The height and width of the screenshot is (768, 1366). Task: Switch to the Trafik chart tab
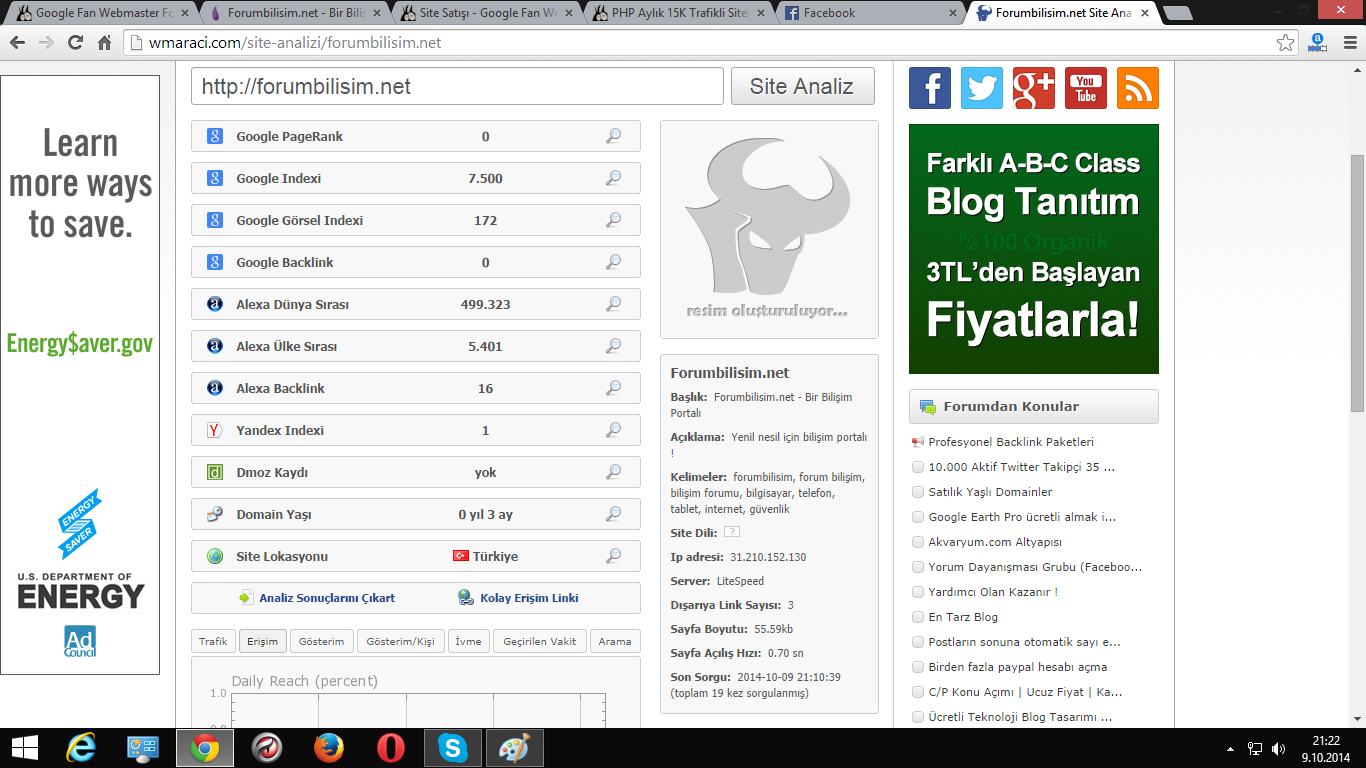click(x=213, y=641)
